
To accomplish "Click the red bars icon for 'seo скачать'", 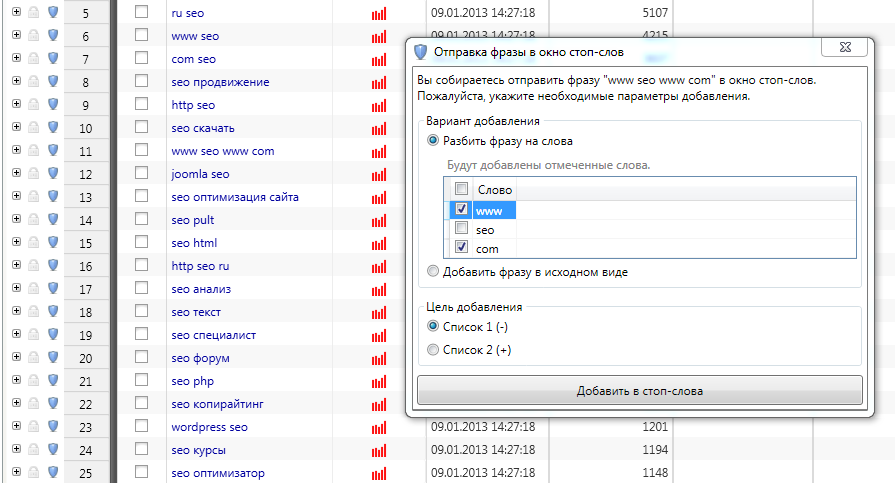I will [378, 129].
